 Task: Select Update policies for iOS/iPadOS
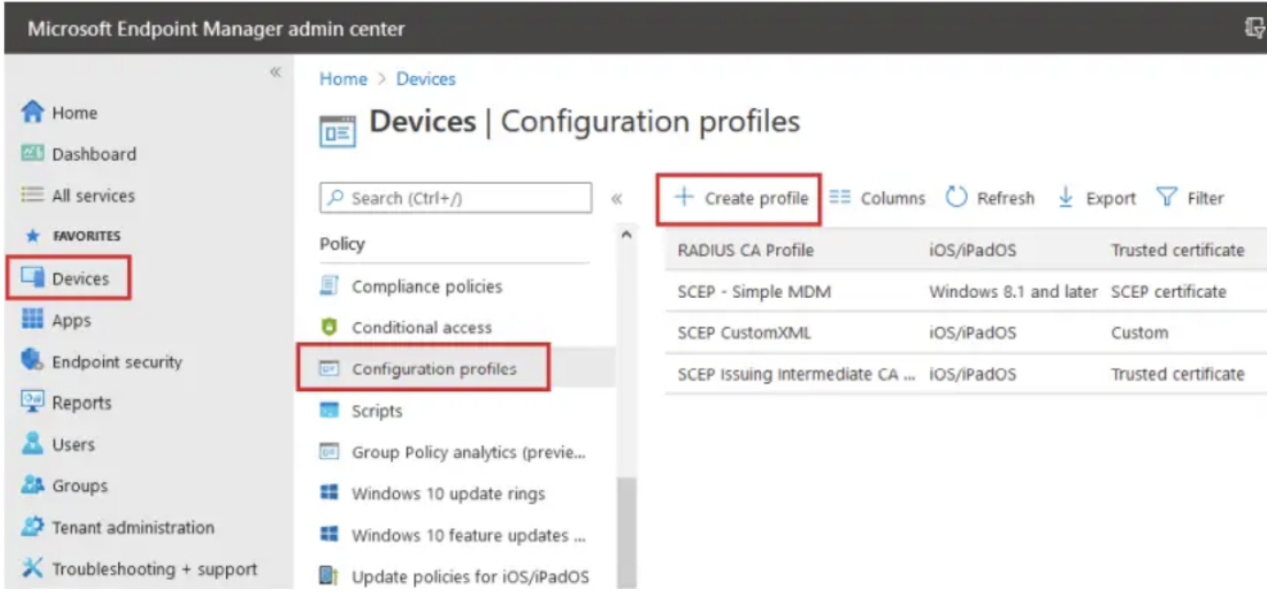tap(470, 577)
